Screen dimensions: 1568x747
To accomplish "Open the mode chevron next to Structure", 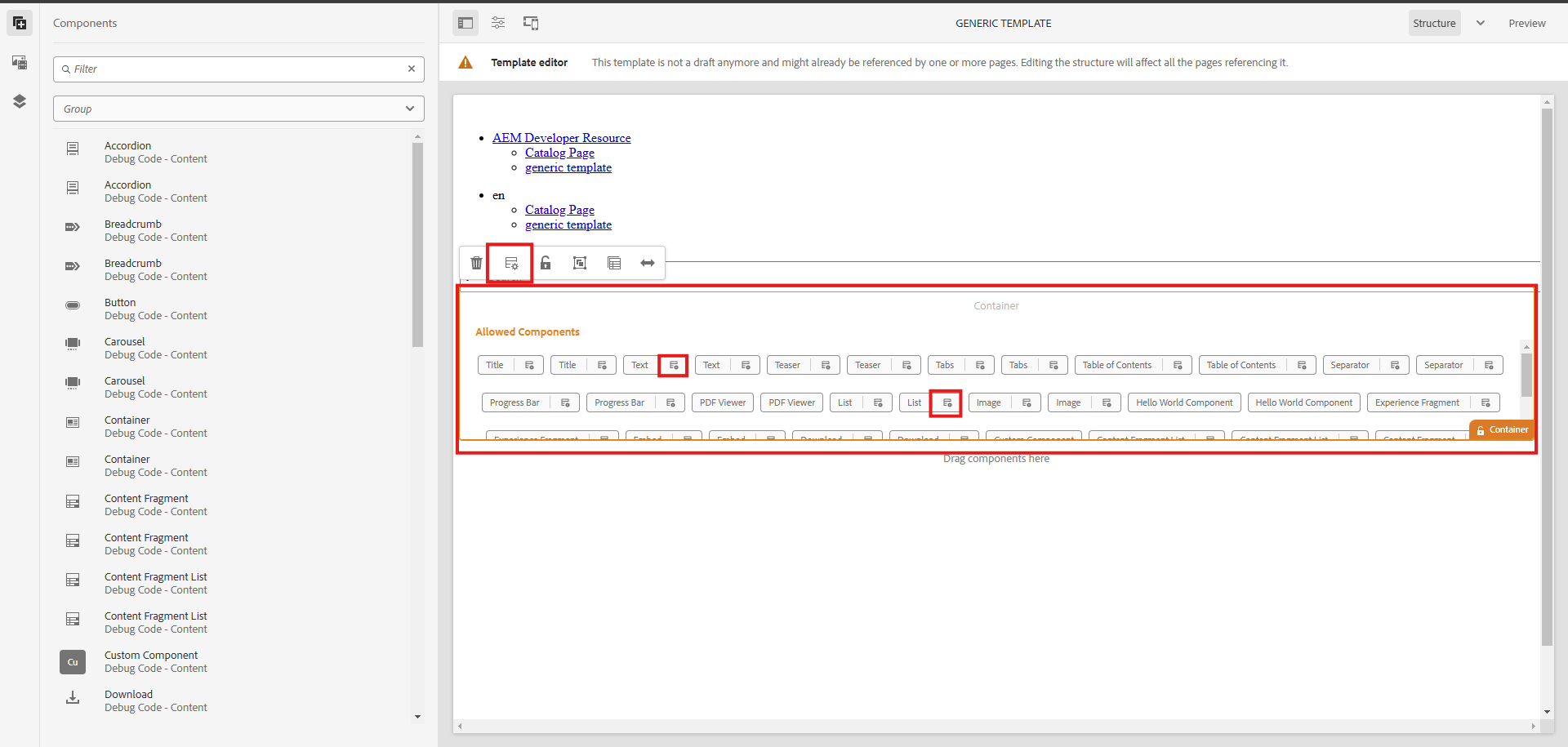I will (x=1480, y=23).
